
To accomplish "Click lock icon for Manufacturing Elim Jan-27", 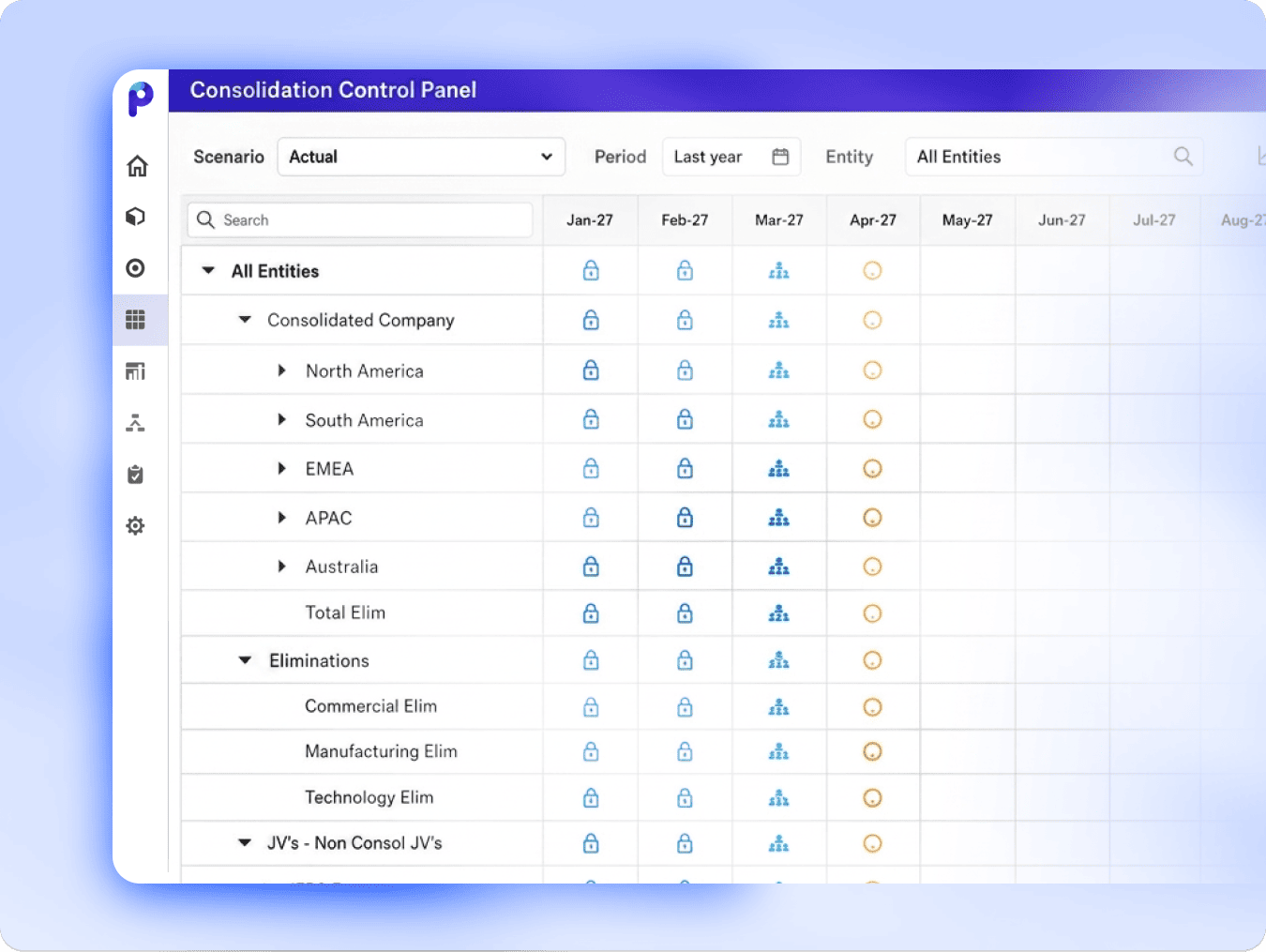I will tap(591, 751).
